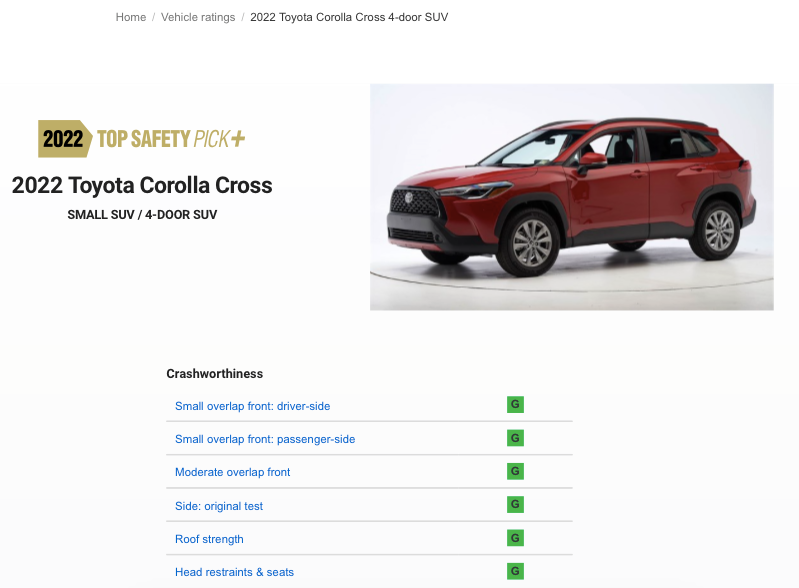View the Roof strength rating details
The image size is (799, 588).
pos(209,539)
